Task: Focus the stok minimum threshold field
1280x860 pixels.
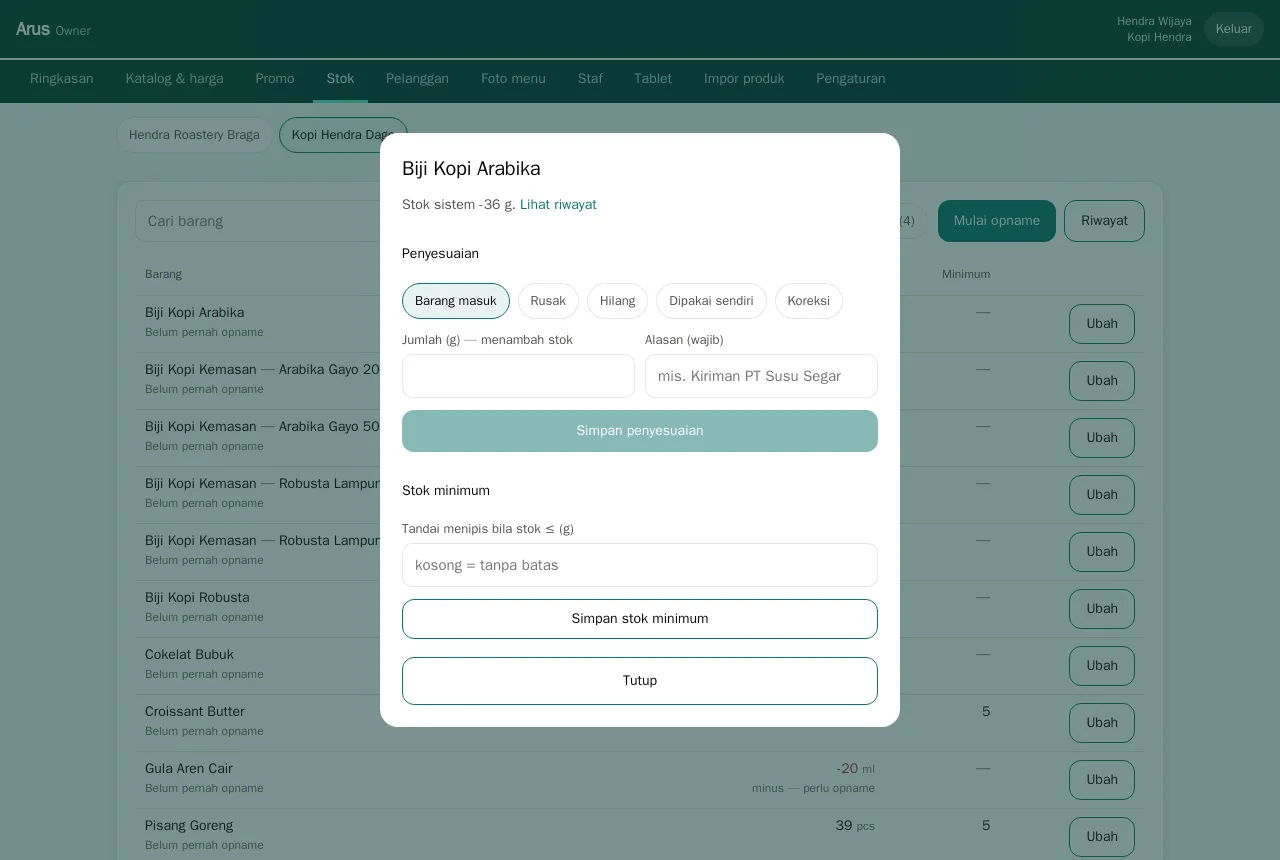Action: pos(640,565)
